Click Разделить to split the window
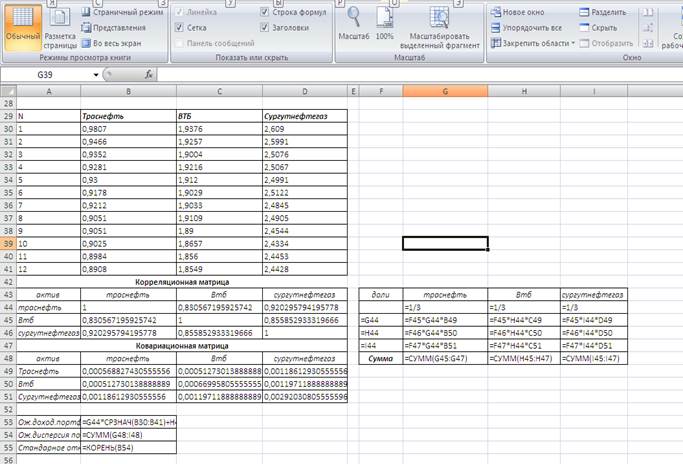This screenshot has height=464, width=683. pos(608,12)
